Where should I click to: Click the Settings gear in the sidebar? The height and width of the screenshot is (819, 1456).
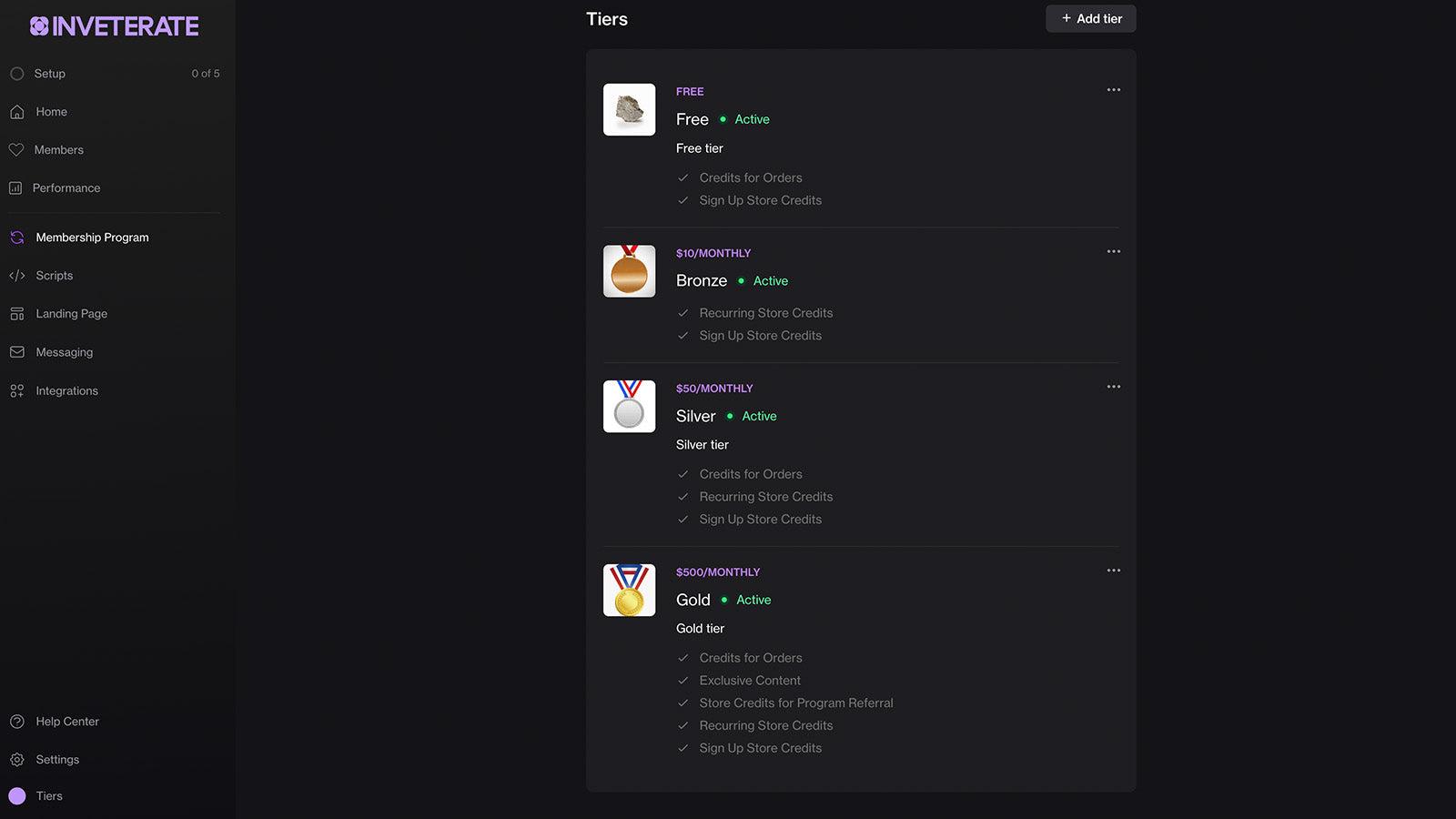16,759
